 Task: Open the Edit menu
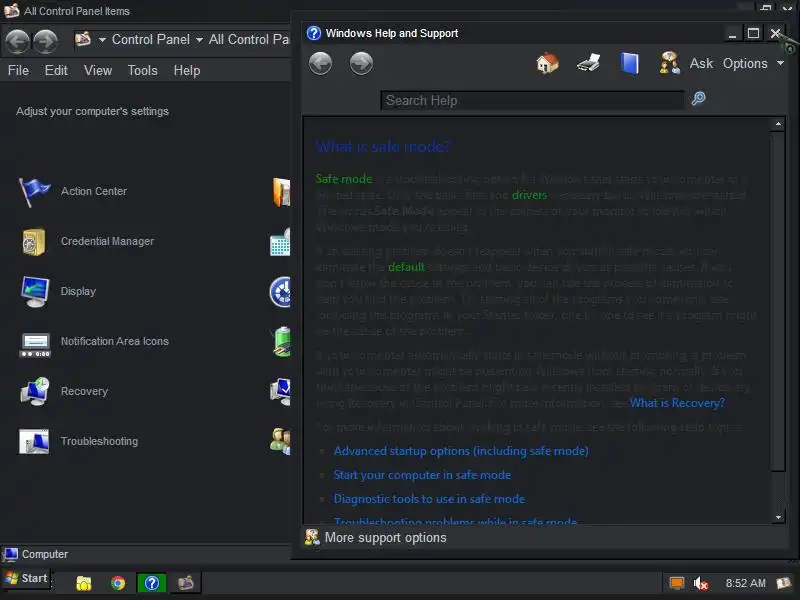coord(56,70)
